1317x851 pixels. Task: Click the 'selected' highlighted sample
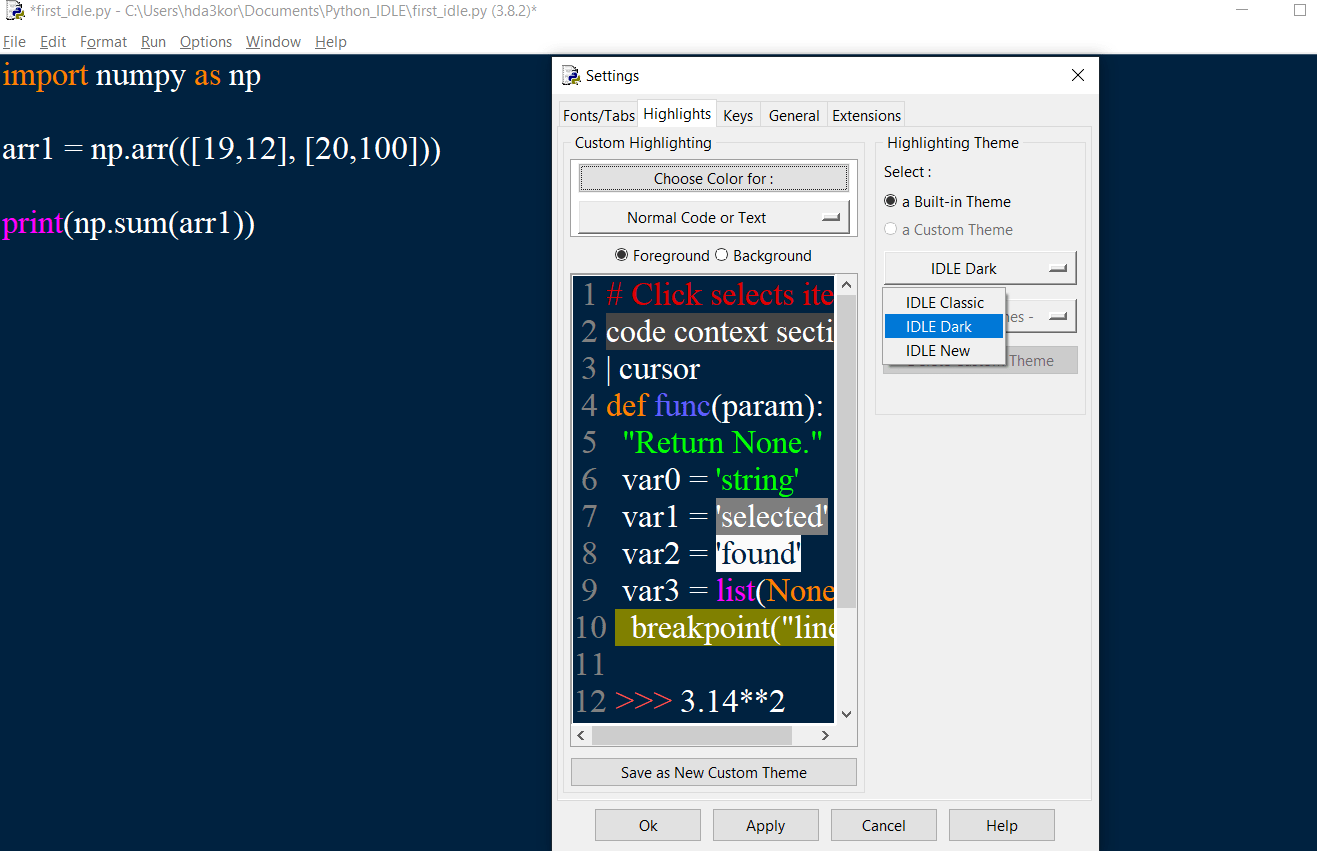click(771, 517)
